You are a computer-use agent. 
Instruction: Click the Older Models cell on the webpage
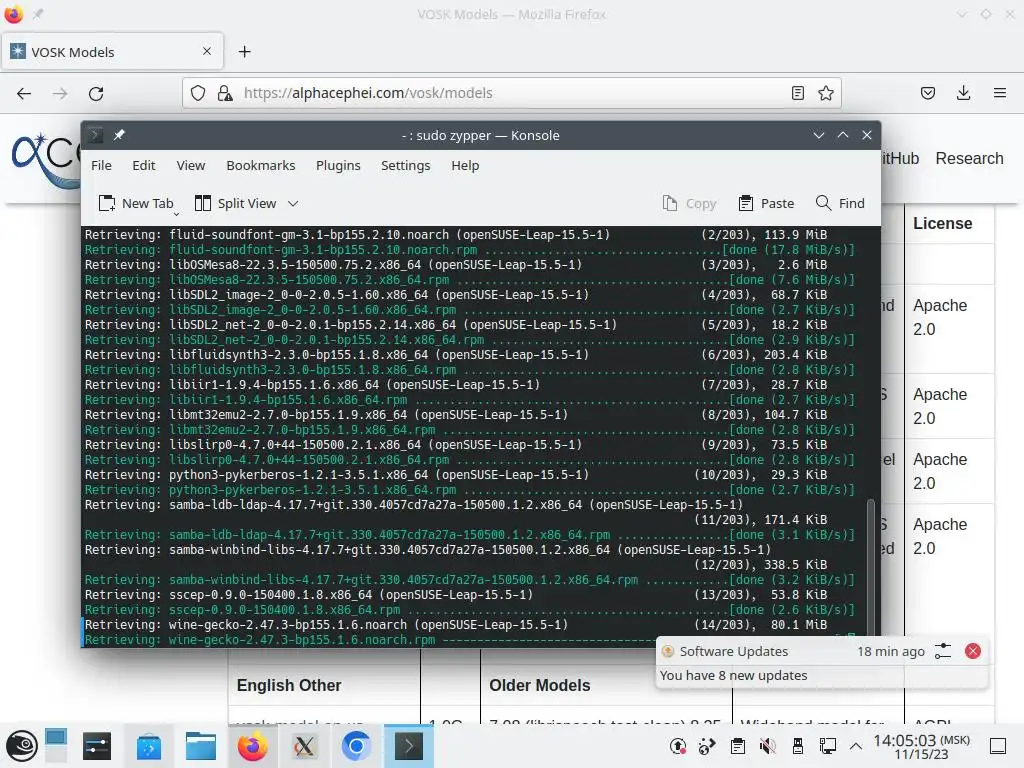[x=539, y=686]
